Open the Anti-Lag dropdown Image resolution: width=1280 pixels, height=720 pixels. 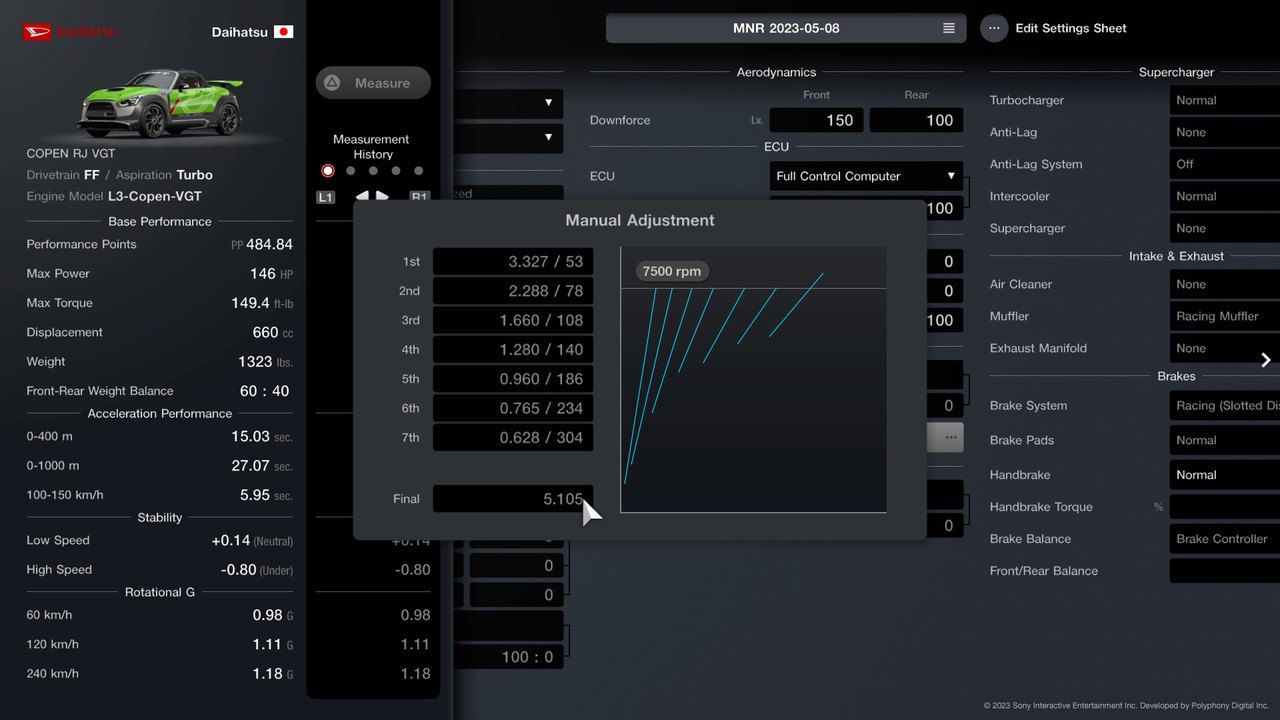[1224, 132]
